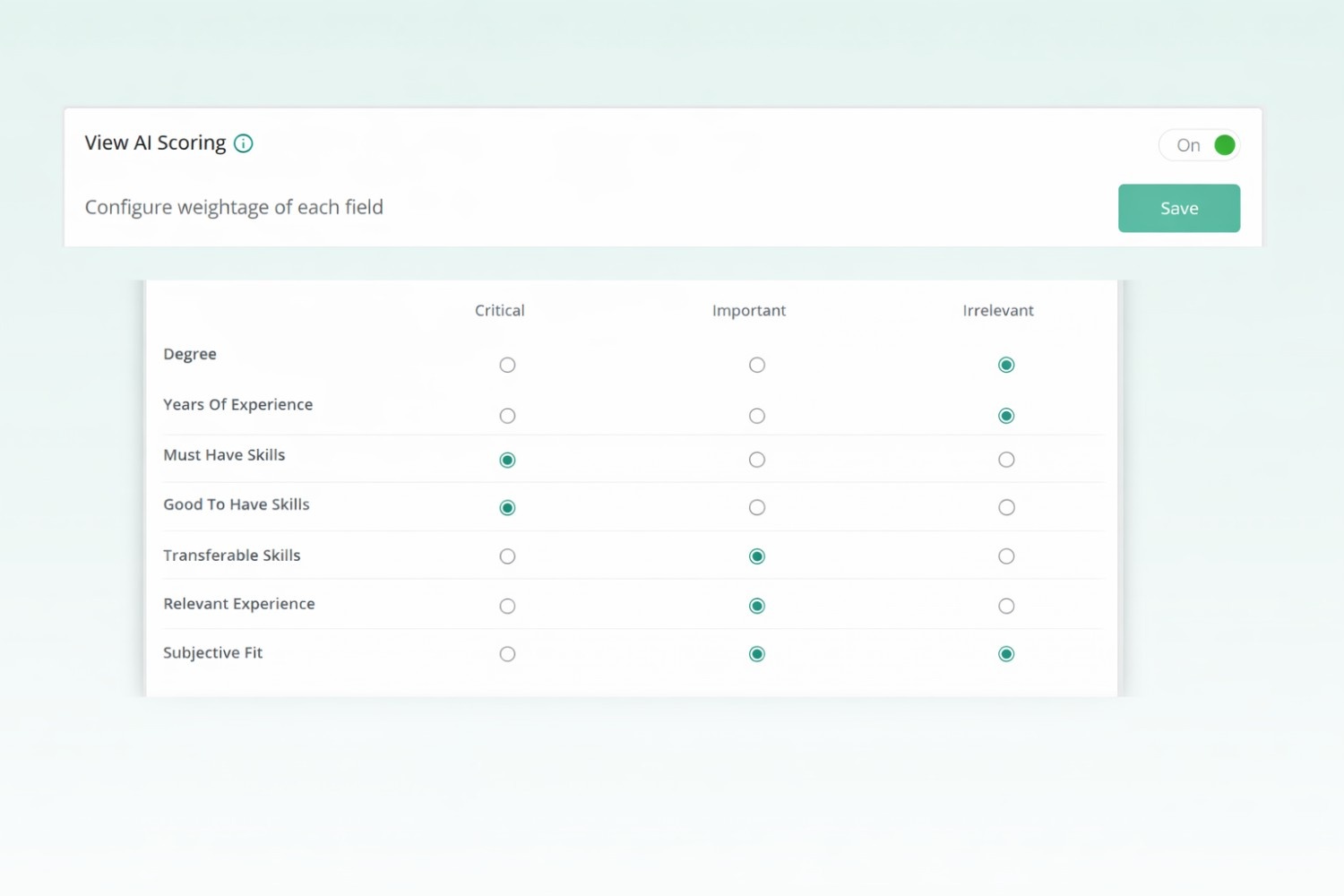The height and width of the screenshot is (896, 1344).
Task: Click the info icon next to View AI Scoring
Action: tap(243, 142)
